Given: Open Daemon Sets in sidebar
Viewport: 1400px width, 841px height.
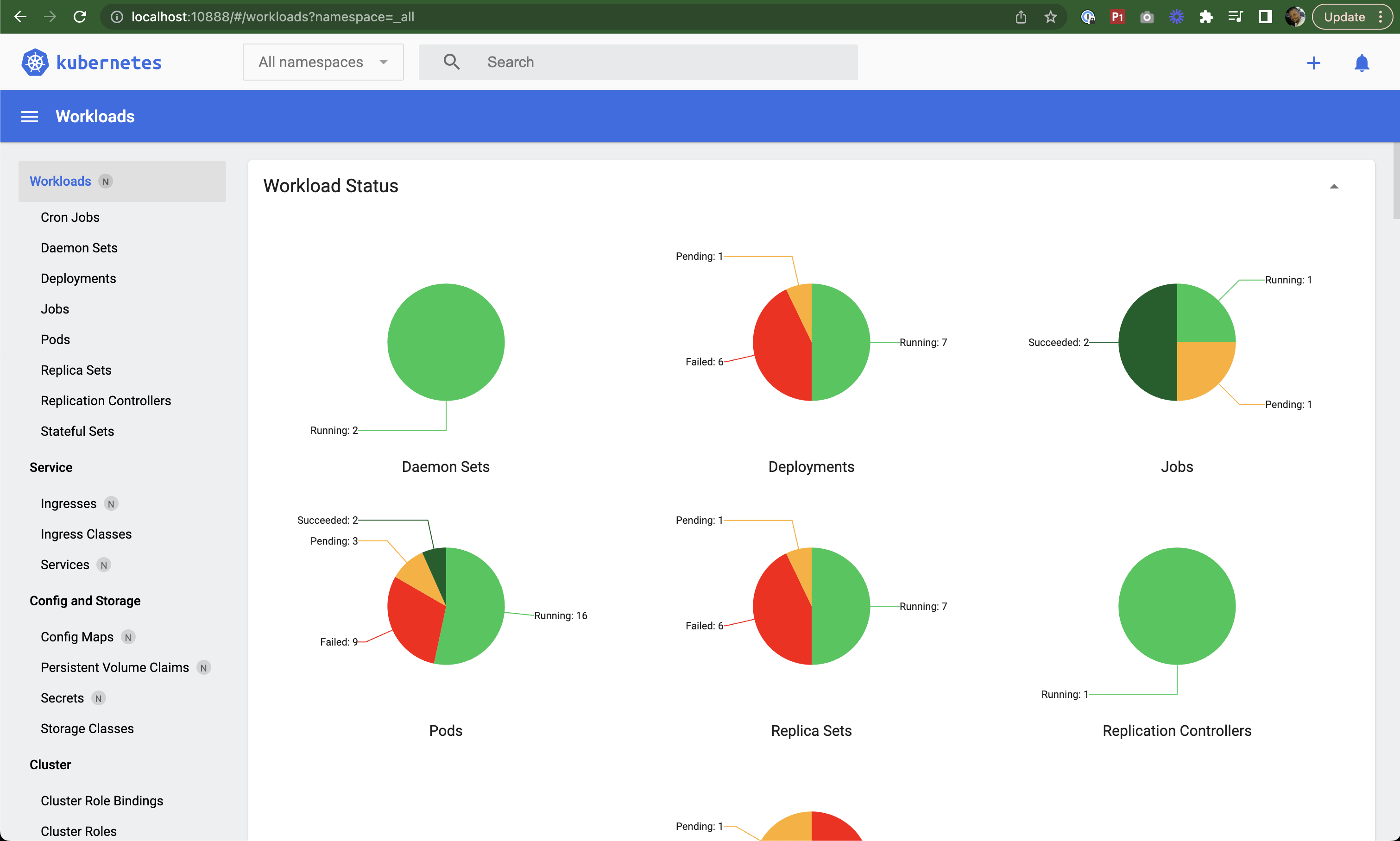Looking at the screenshot, I should (79, 248).
